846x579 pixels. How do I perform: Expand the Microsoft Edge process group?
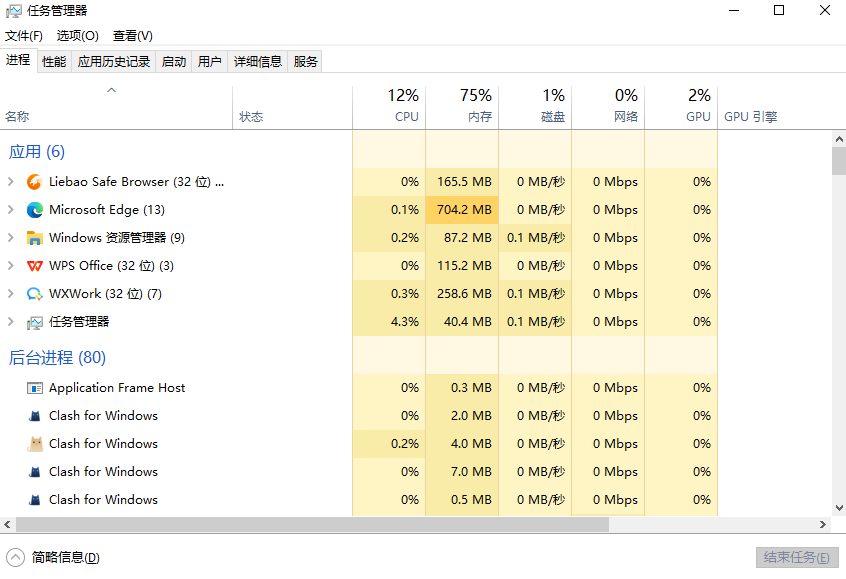coord(10,210)
